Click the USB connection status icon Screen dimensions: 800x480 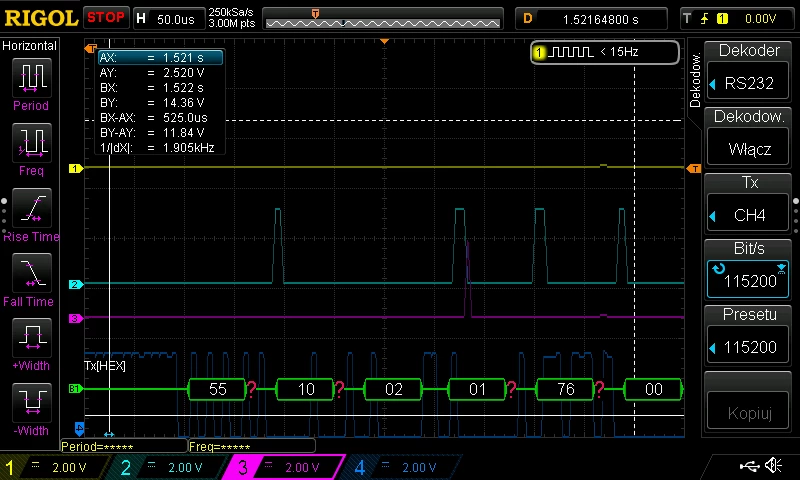tap(749, 465)
